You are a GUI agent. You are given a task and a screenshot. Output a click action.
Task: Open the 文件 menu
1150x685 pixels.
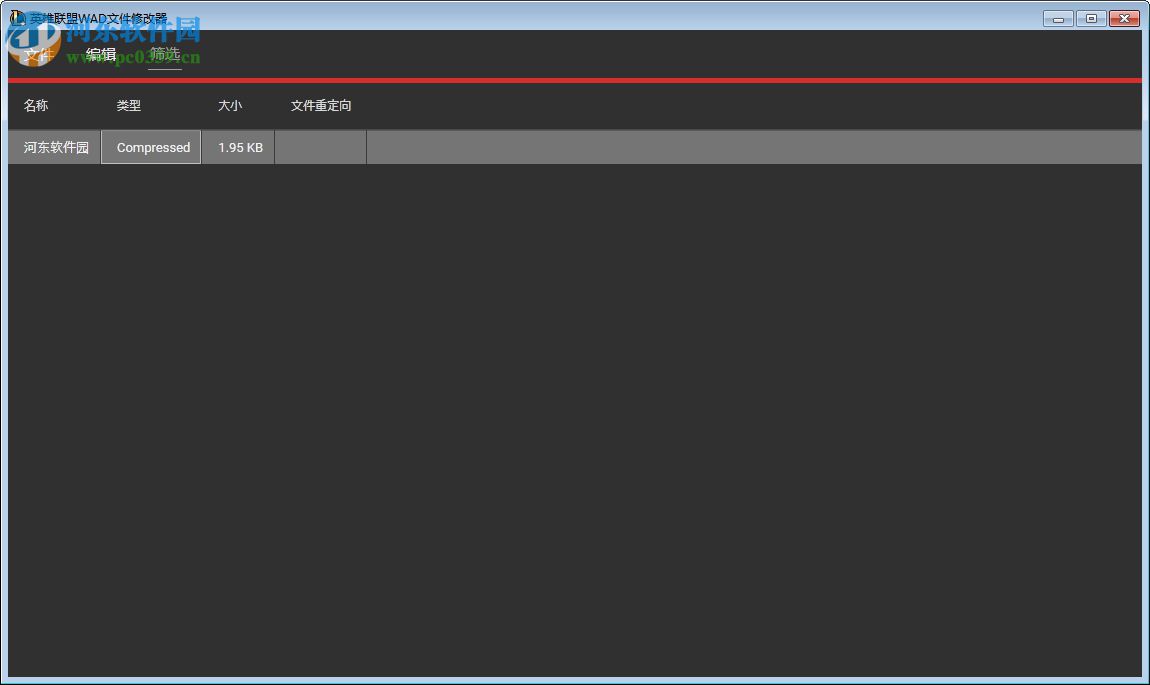(x=38, y=55)
